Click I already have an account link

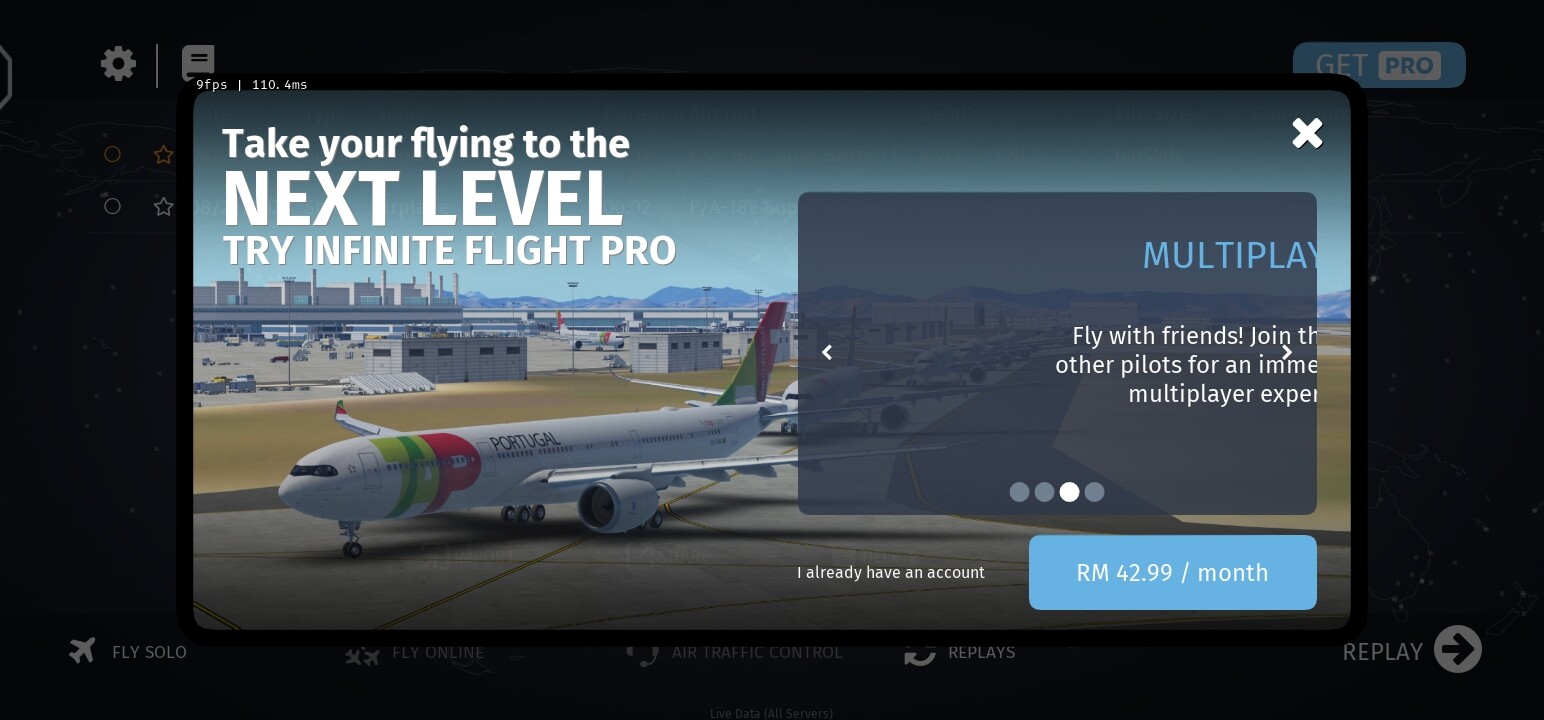pyautogui.click(x=890, y=572)
